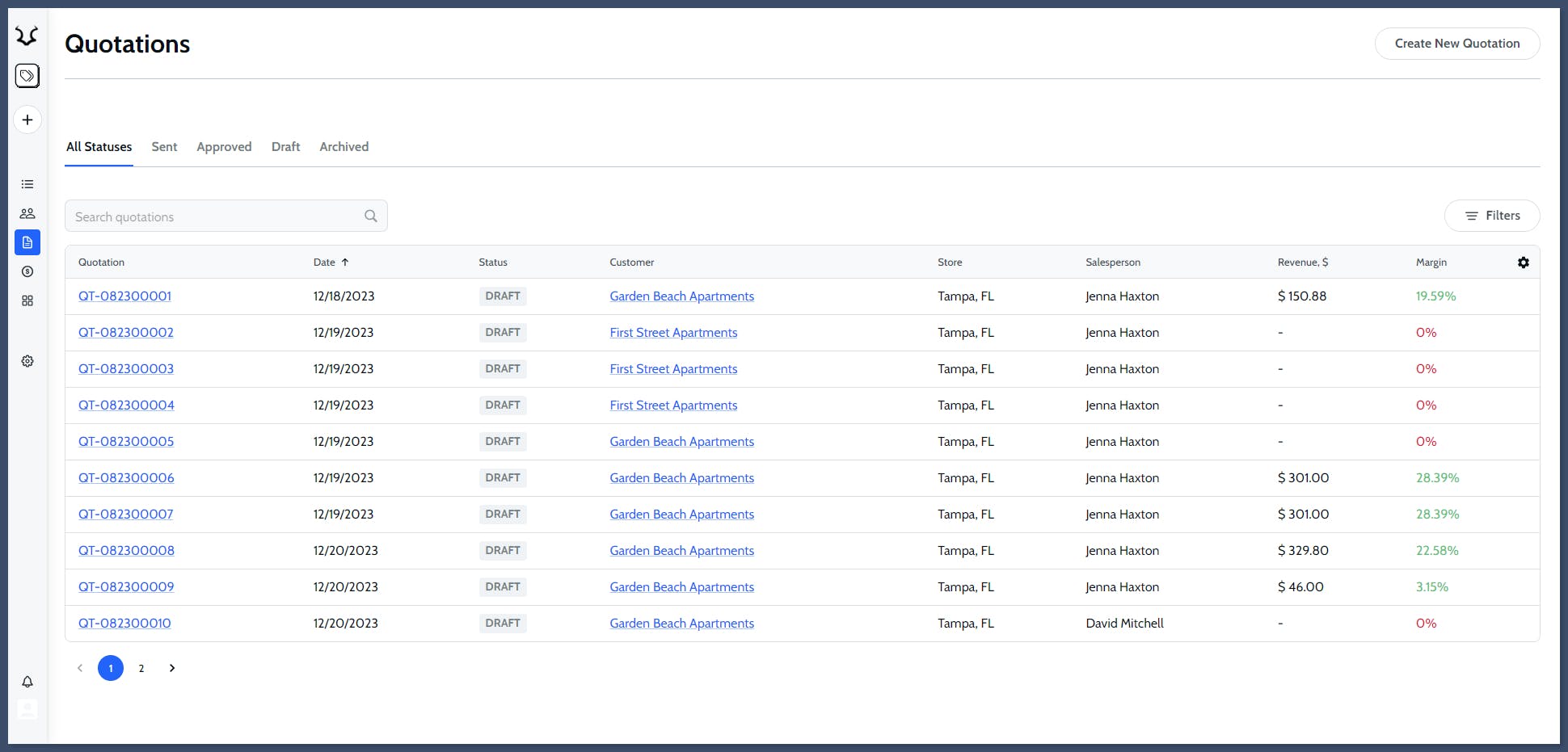Open quotation QT-082300006
Viewport: 1568px width, 752px height.
click(126, 478)
